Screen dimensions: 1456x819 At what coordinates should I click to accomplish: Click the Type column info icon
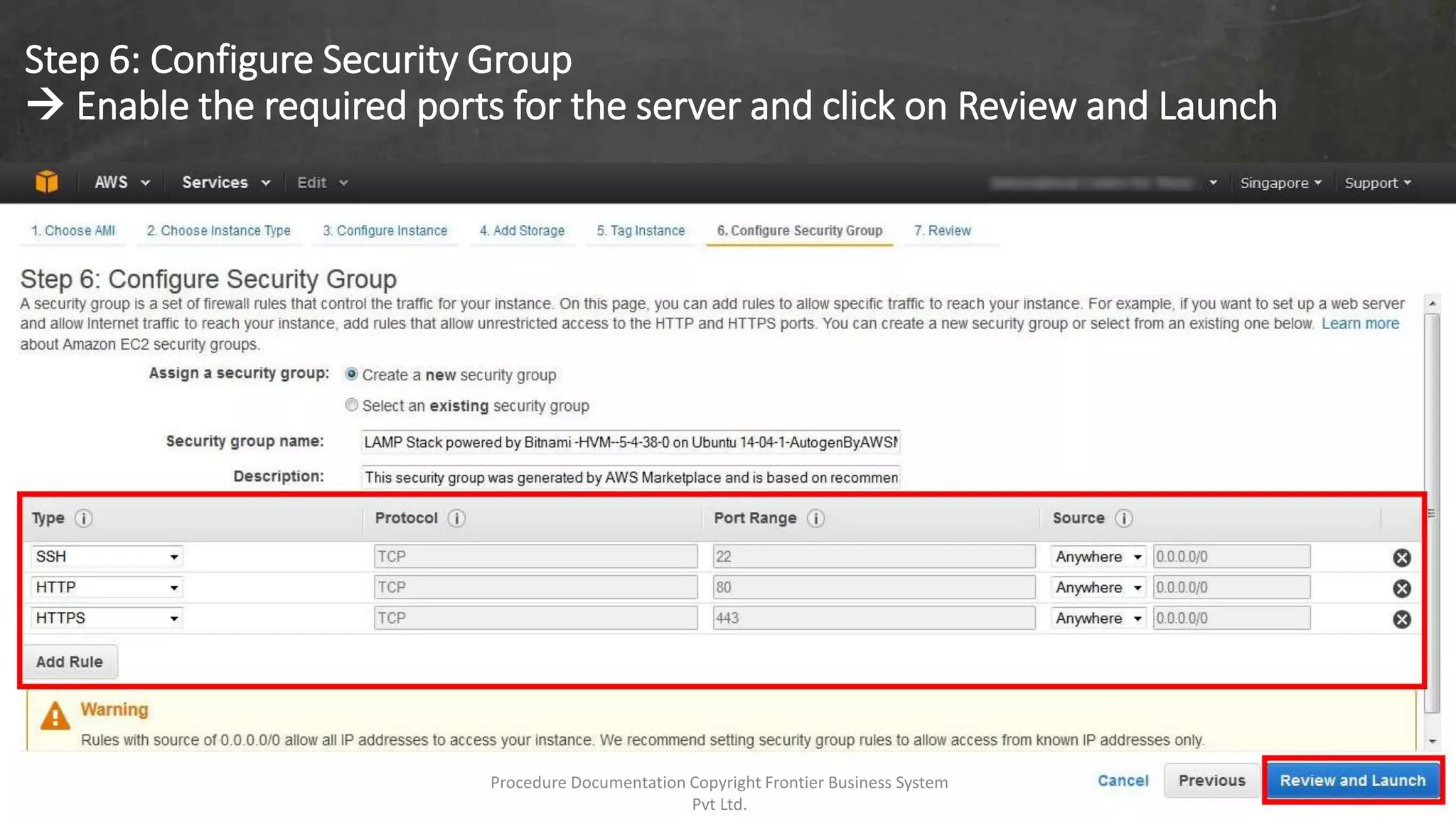[x=84, y=518]
